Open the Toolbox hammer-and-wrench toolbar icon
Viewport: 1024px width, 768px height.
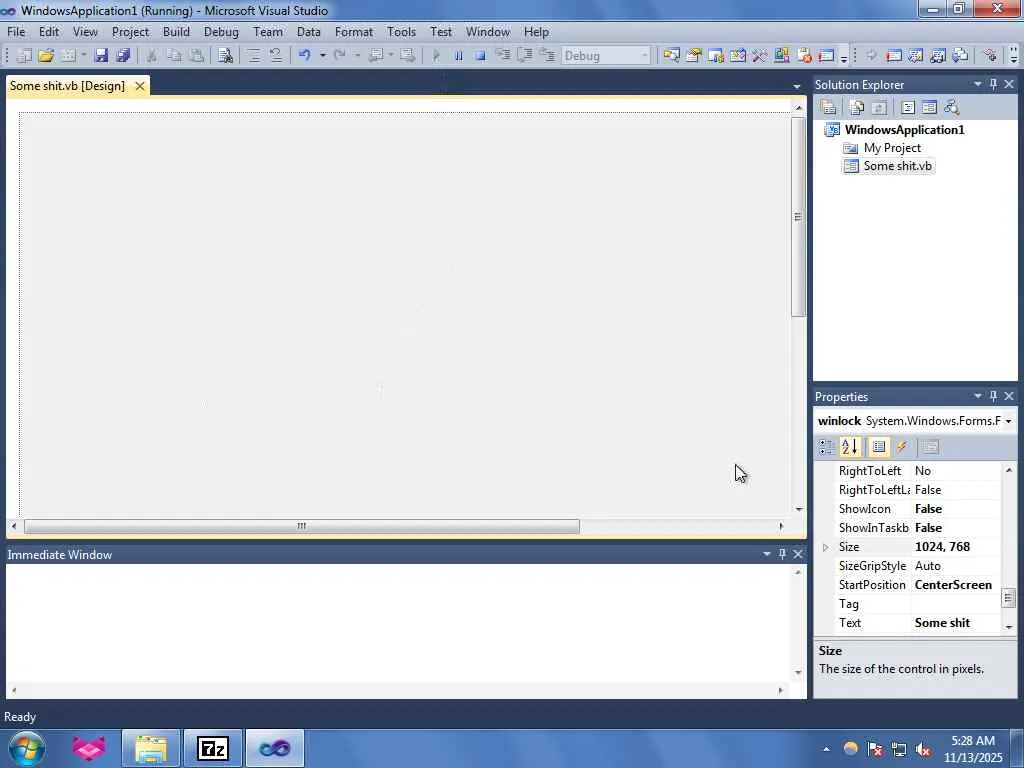pos(760,56)
